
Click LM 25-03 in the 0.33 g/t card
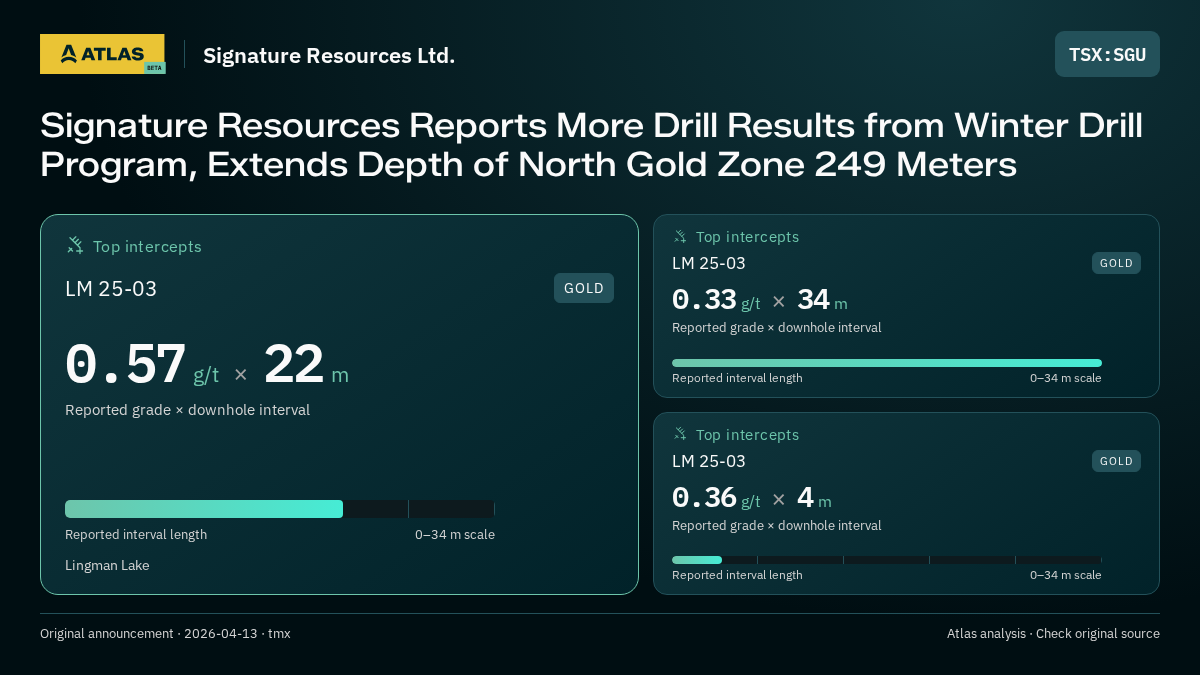[x=709, y=264]
